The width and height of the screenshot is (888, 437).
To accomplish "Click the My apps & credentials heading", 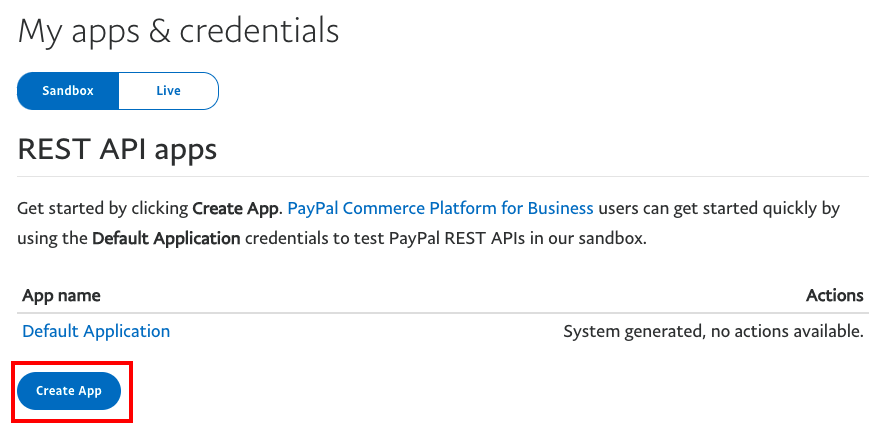I will 178,31.
